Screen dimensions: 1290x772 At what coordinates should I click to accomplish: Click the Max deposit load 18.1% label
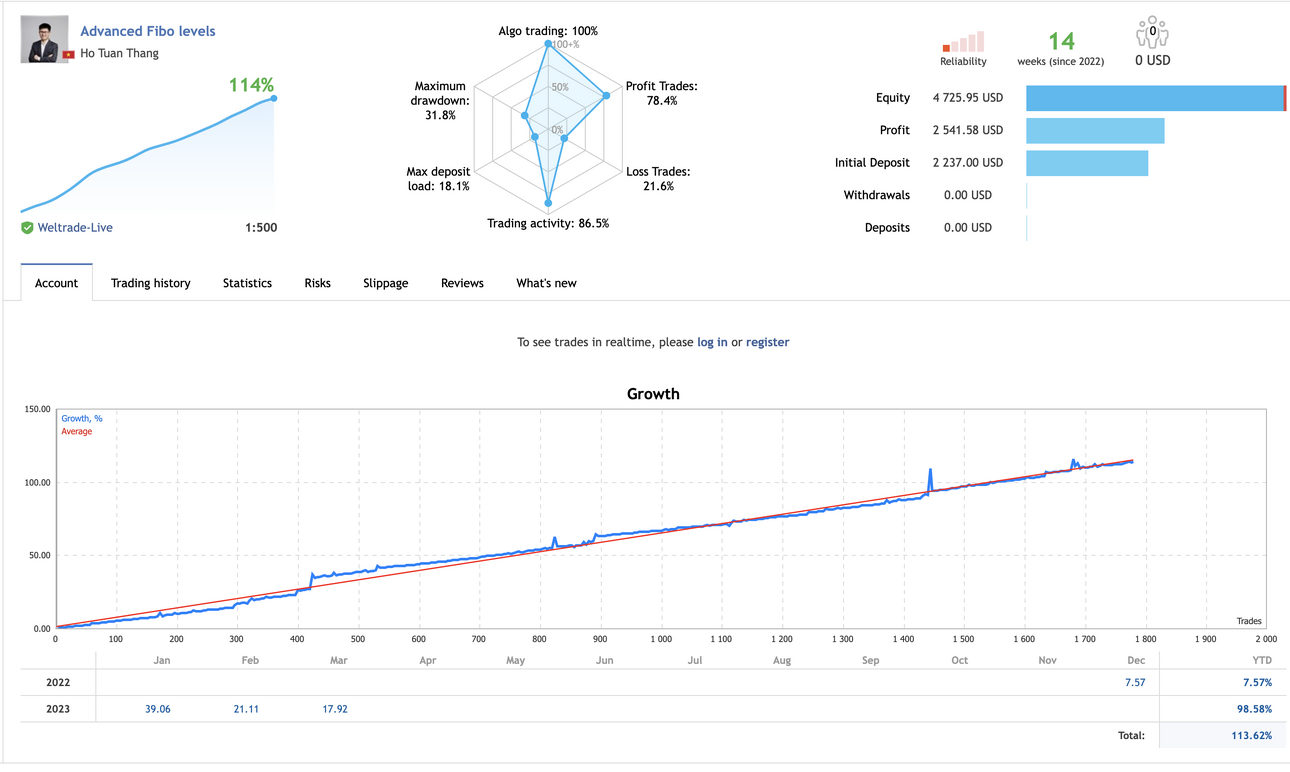[x=438, y=179]
